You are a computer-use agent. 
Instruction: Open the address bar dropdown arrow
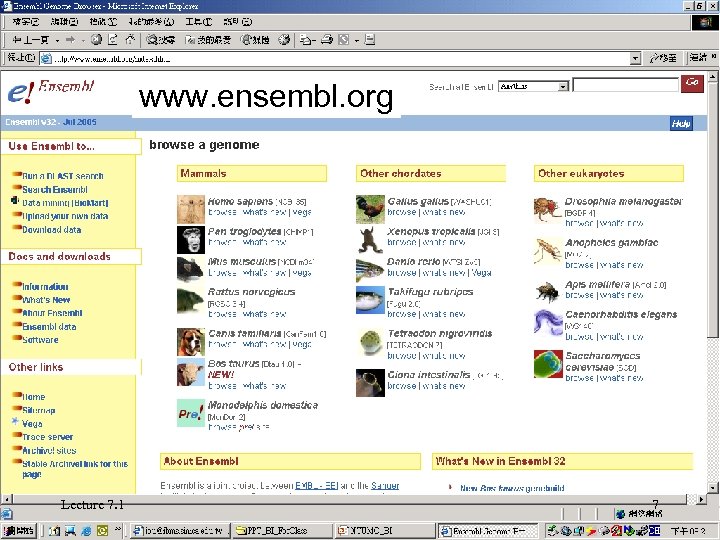[x=635, y=58]
